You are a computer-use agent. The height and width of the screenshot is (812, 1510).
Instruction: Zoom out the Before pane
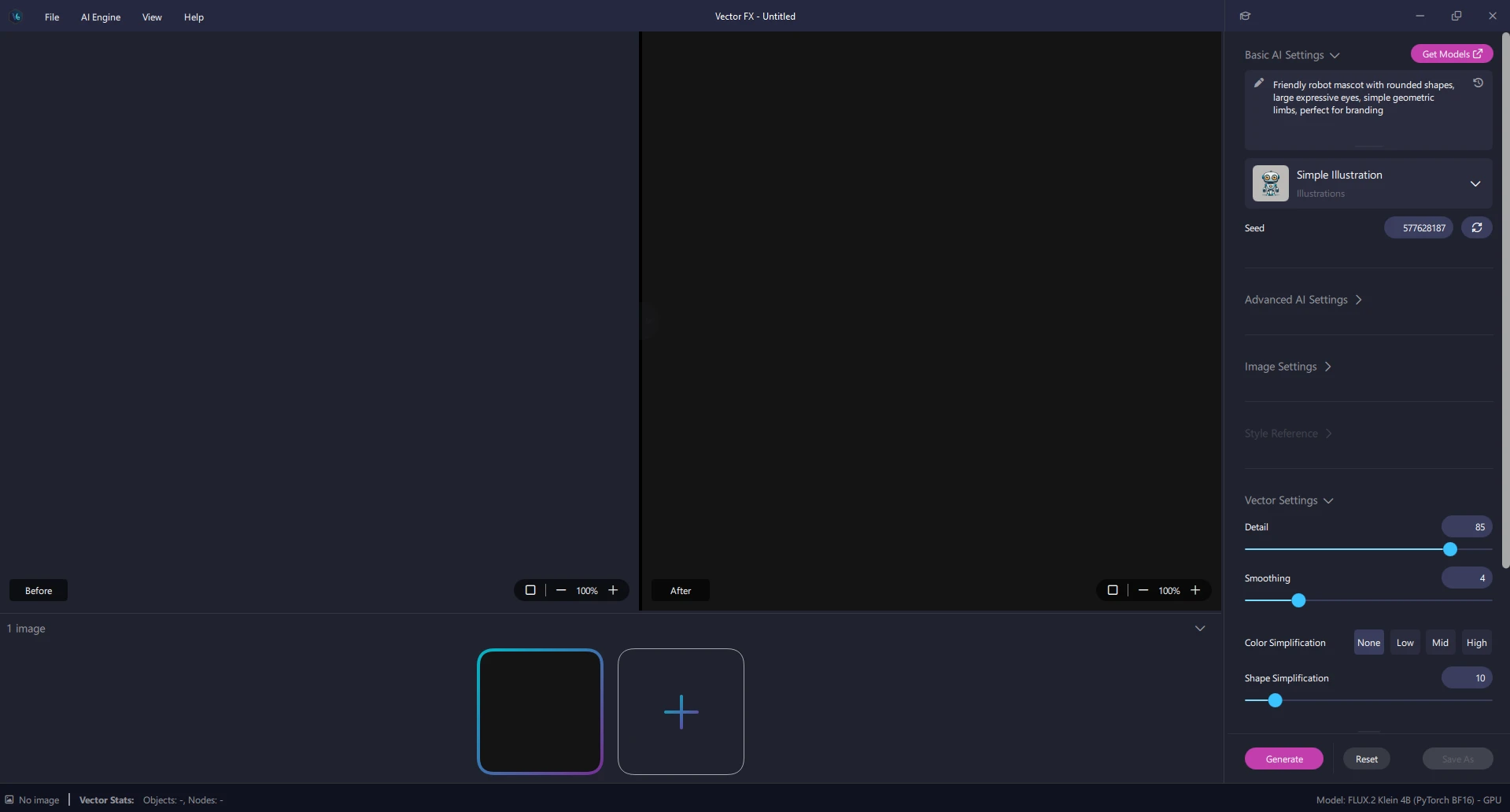pyautogui.click(x=561, y=590)
